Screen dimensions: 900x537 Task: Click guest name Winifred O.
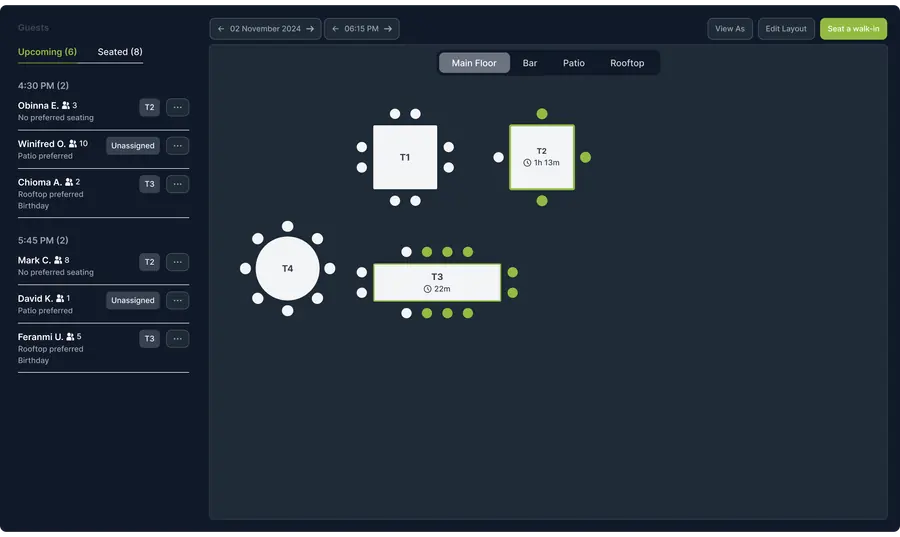tap(41, 144)
